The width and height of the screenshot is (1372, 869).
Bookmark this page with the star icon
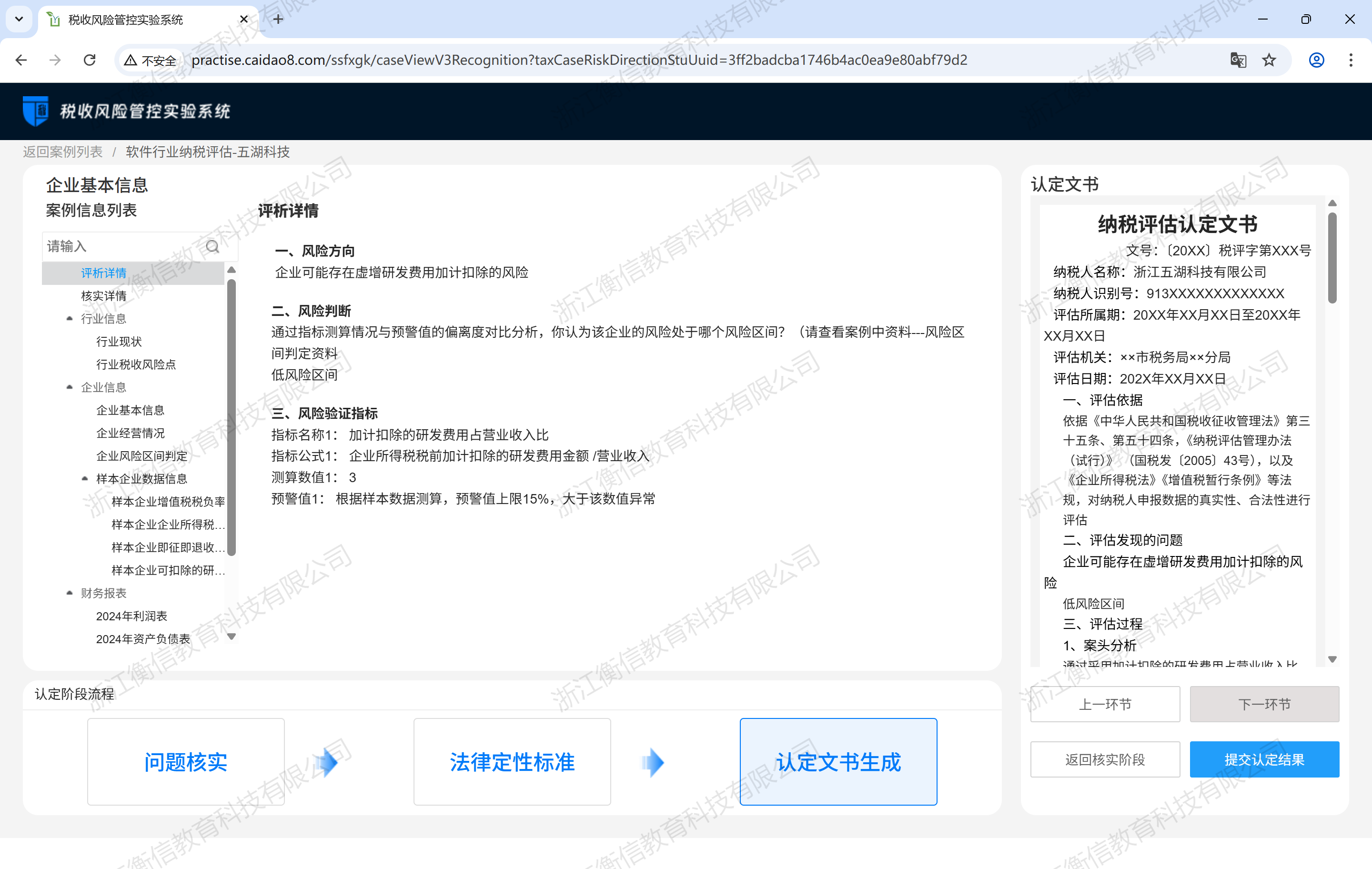tap(1269, 60)
